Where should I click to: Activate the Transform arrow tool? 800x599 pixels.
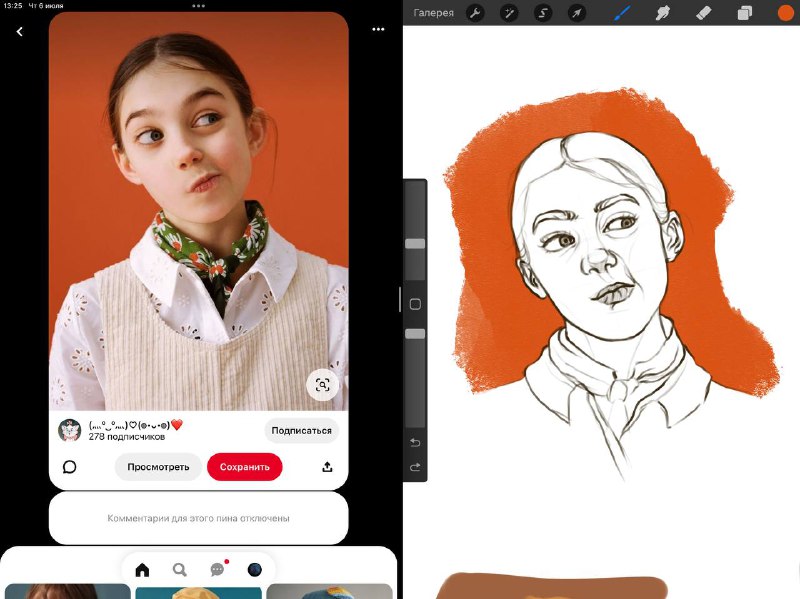[577, 13]
